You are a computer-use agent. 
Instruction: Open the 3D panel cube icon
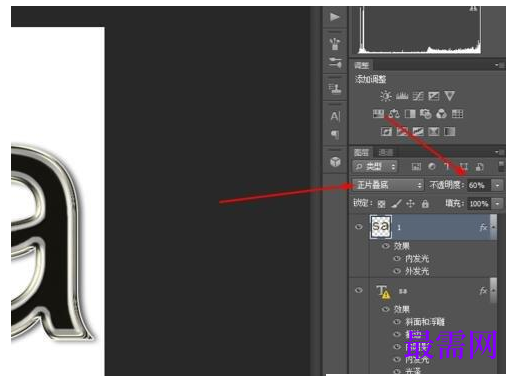click(335, 162)
